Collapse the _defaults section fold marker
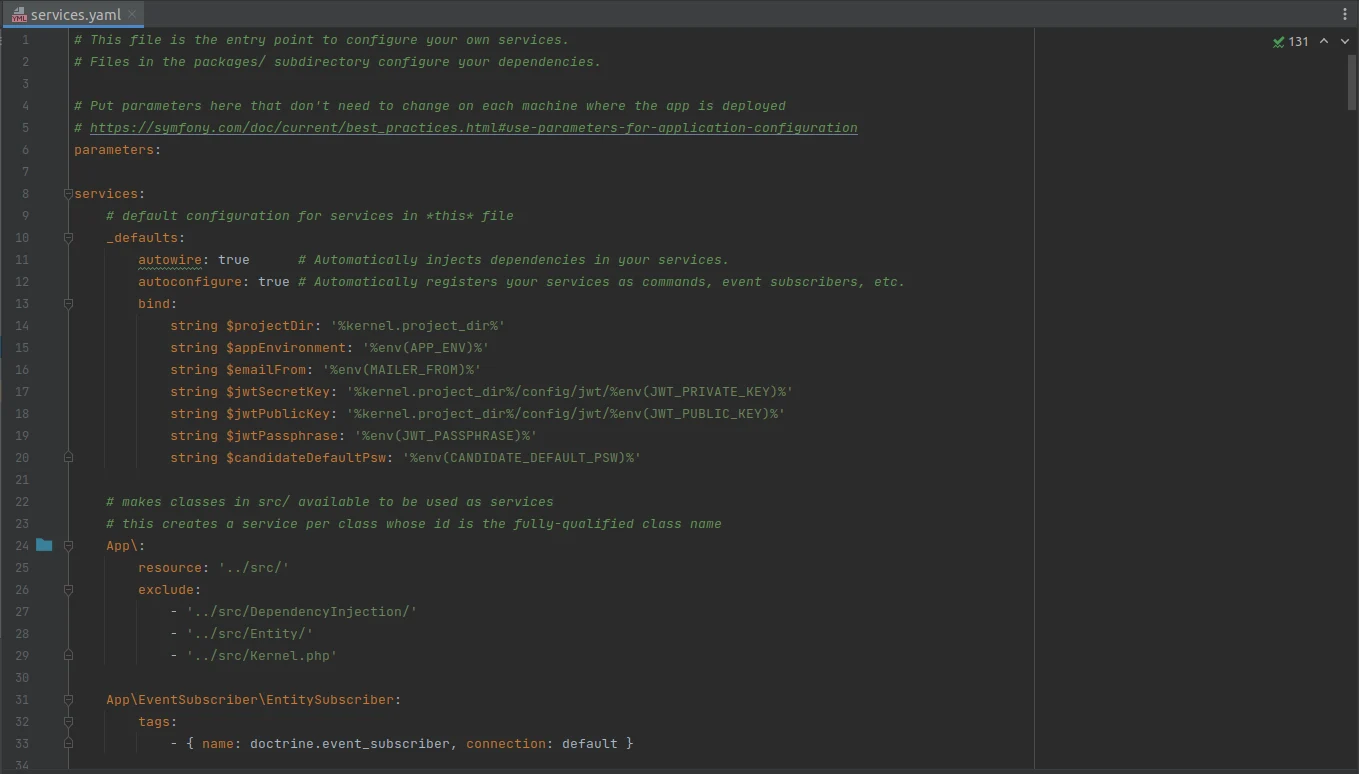 click(68, 238)
